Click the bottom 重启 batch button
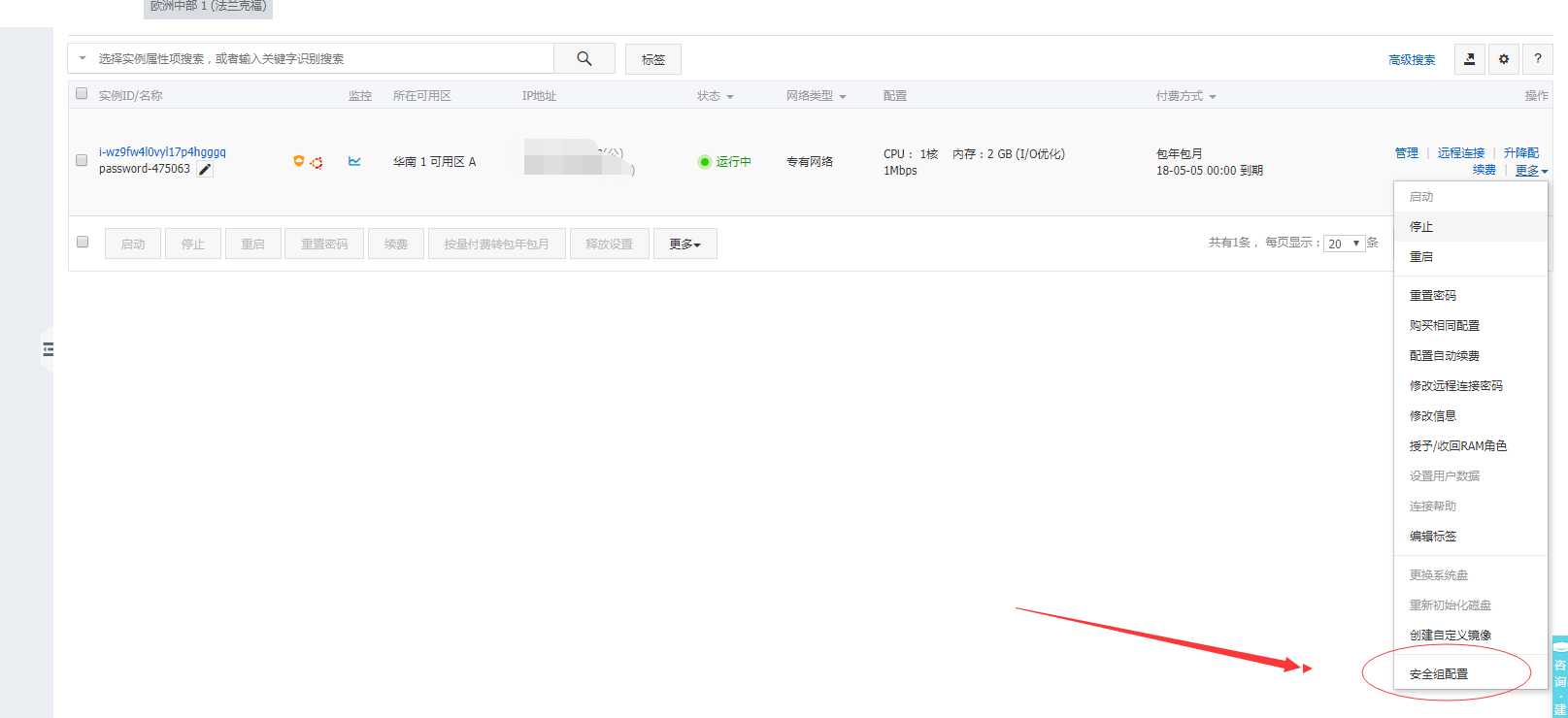The height and width of the screenshot is (718, 1568). (x=253, y=244)
